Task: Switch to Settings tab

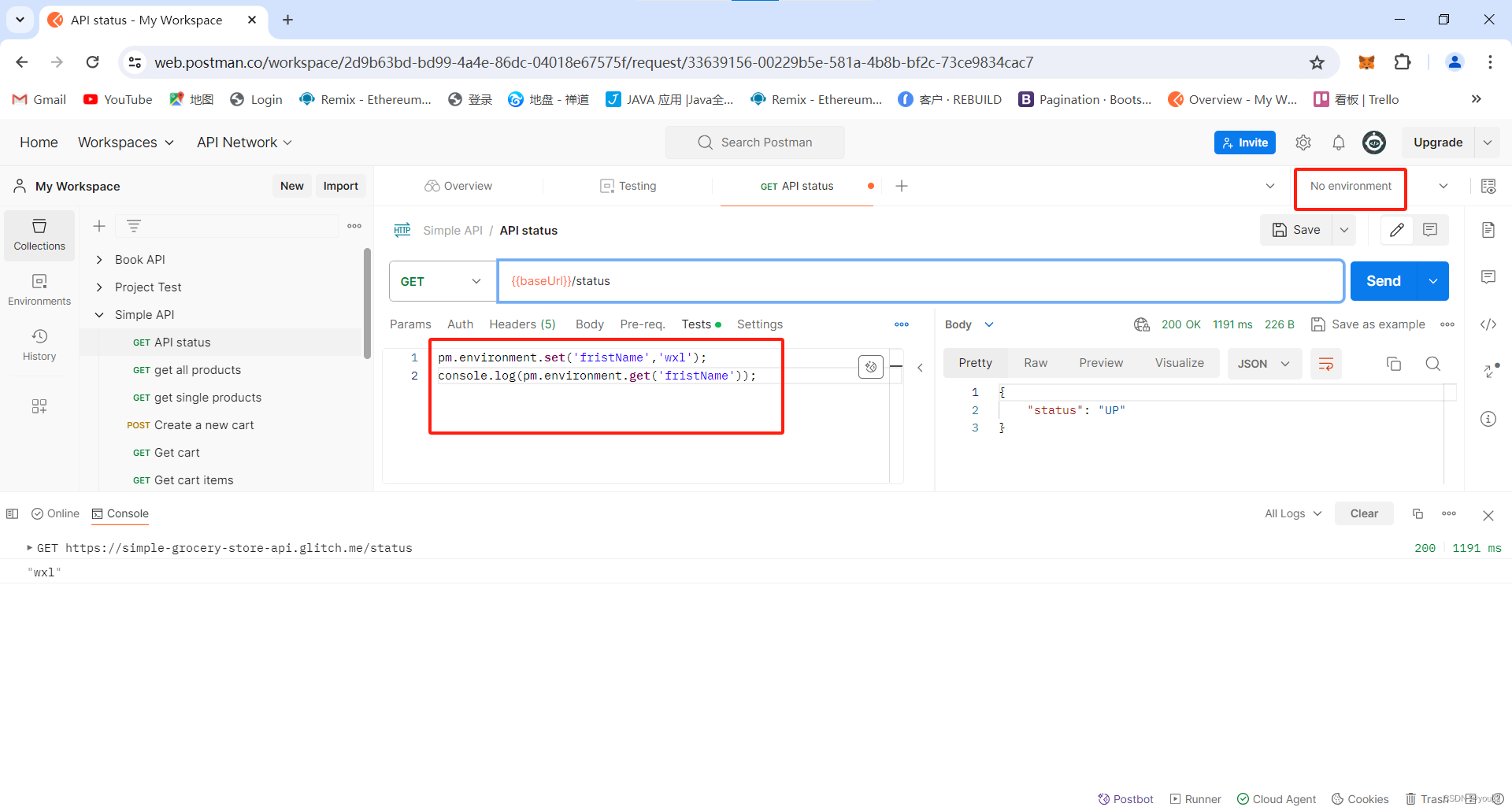Action: tap(760, 324)
